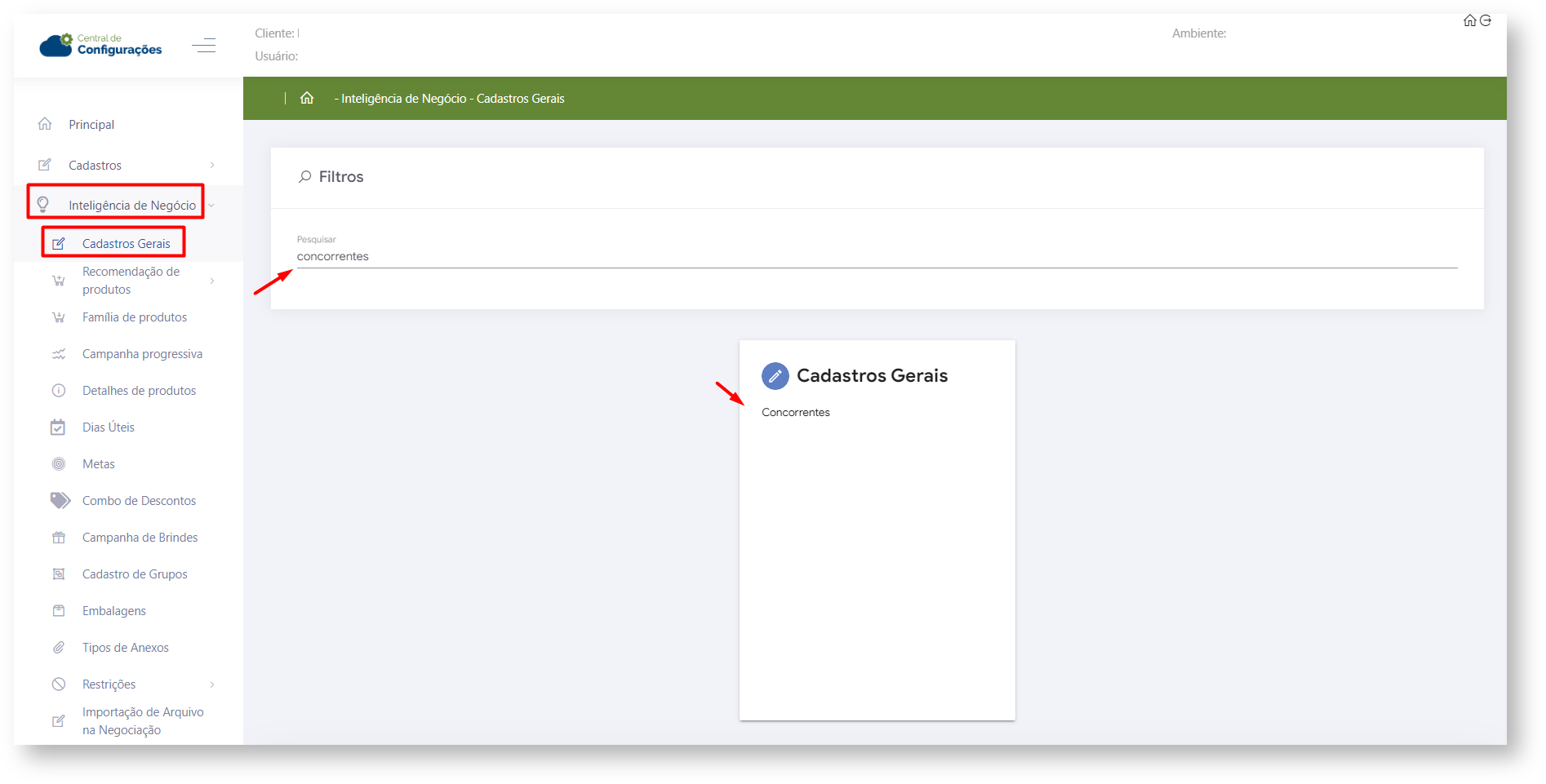This screenshot has height=784, width=1546.
Task: Click the Tipos de Anexos paperclip icon
Action: tap(59, 648)
